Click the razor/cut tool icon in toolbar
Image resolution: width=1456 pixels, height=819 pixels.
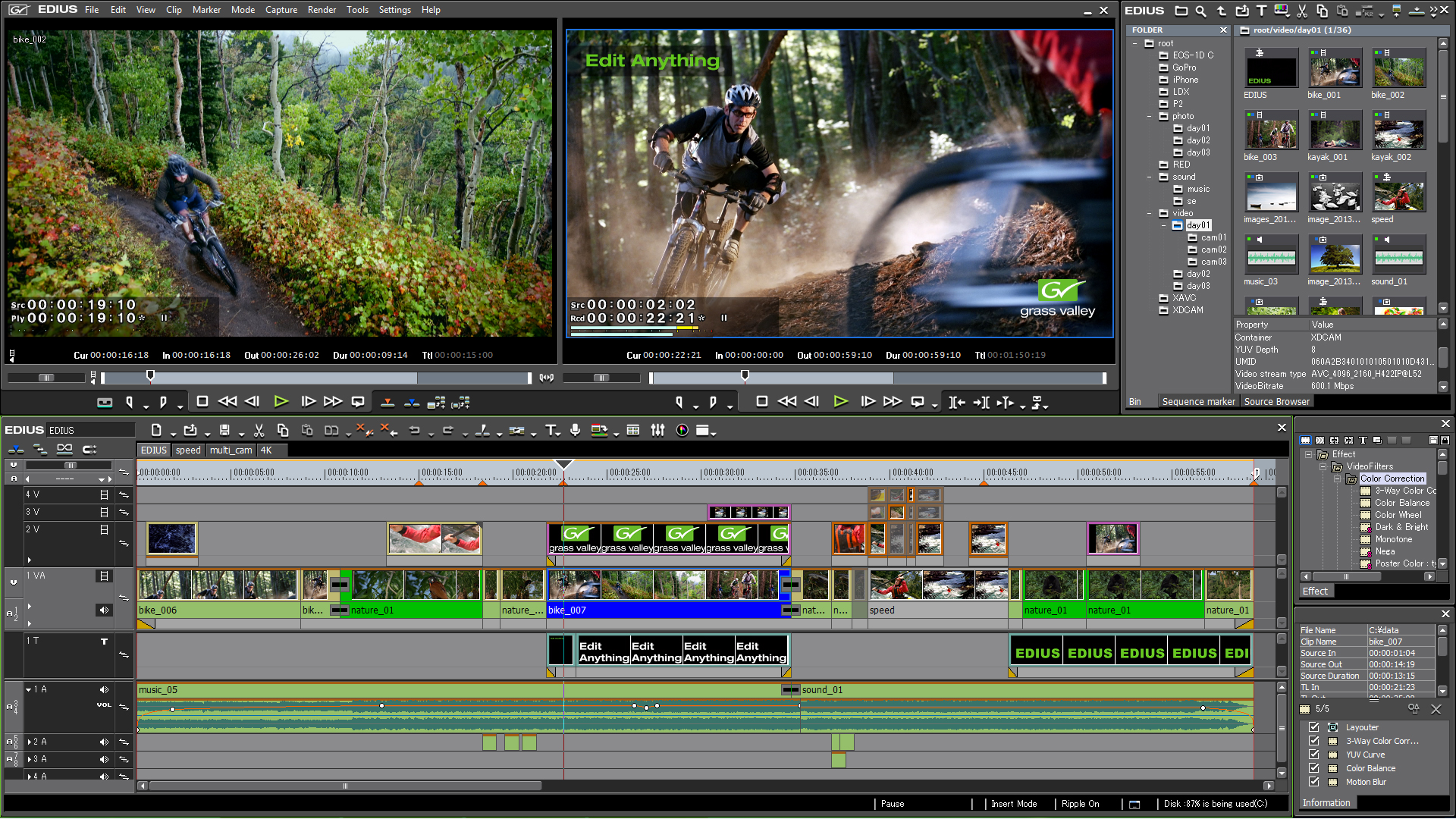pos(258,431)
